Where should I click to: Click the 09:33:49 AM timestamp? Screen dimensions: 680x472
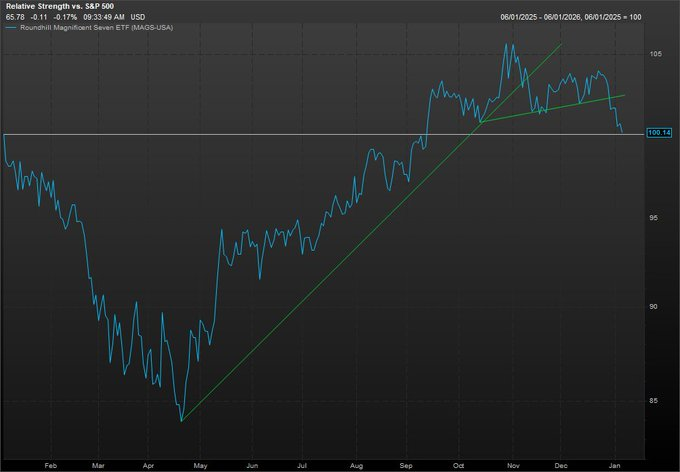click(x=106, y=18)
